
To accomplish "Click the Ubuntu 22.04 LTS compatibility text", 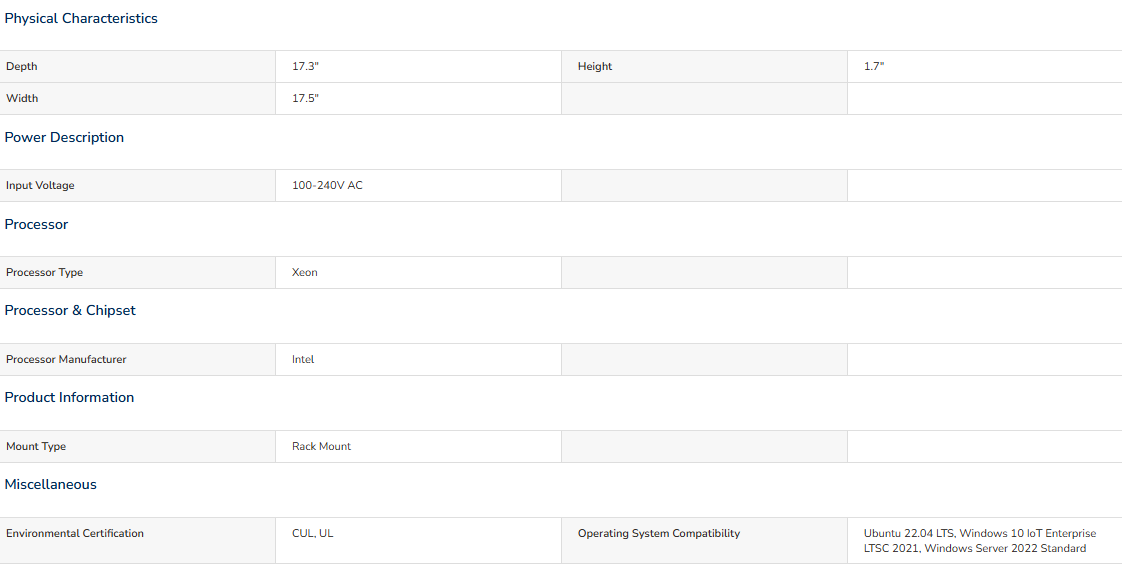I will pyautogui.click(x=908, y=534).
